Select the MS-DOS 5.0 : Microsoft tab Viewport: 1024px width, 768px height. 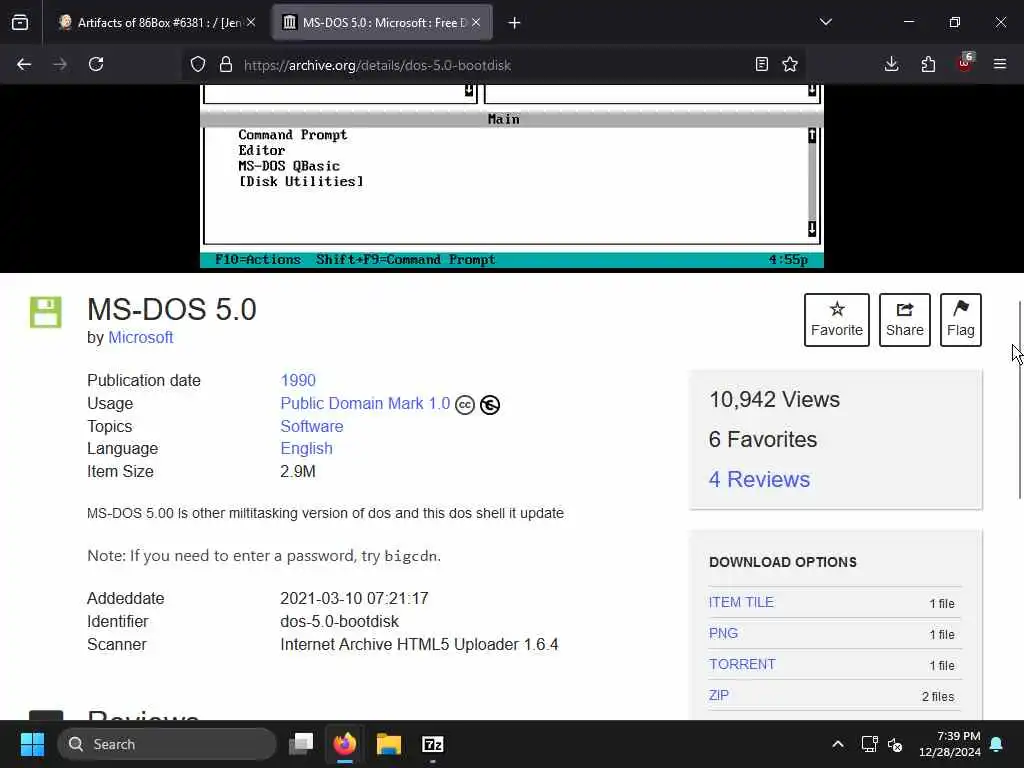[382, 23]
